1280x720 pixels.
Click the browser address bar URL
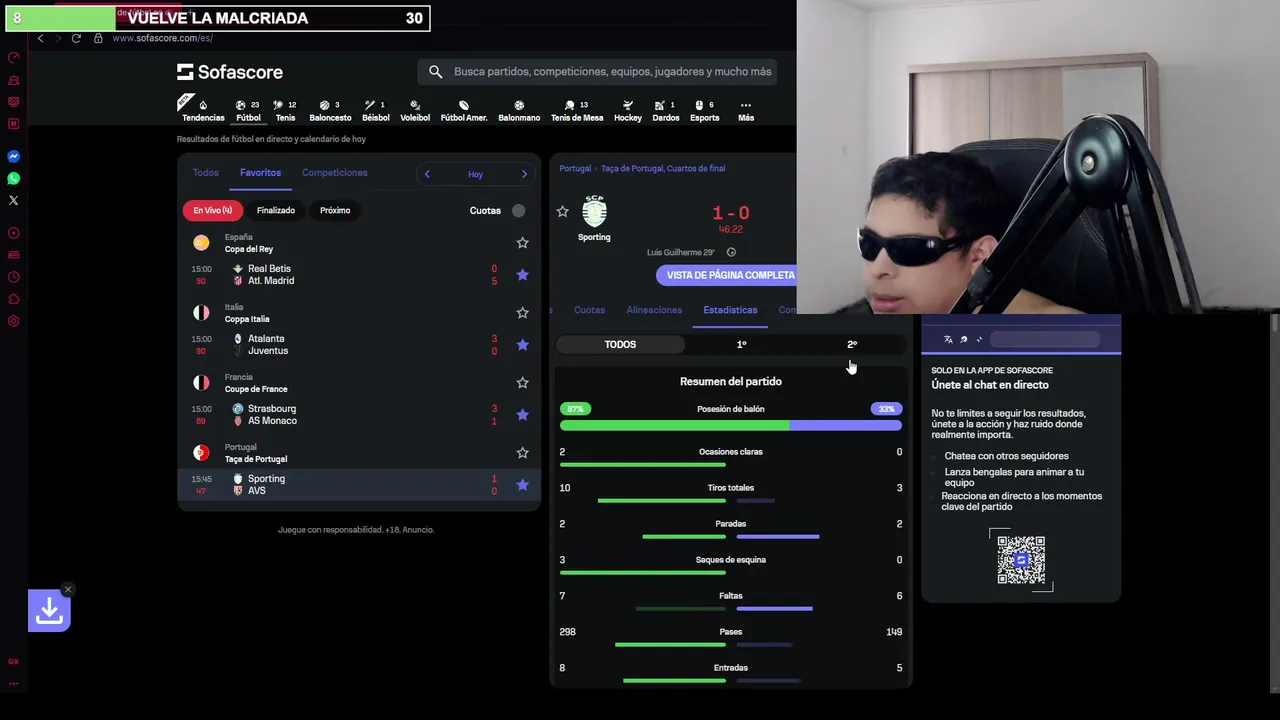tap(162, 38)
